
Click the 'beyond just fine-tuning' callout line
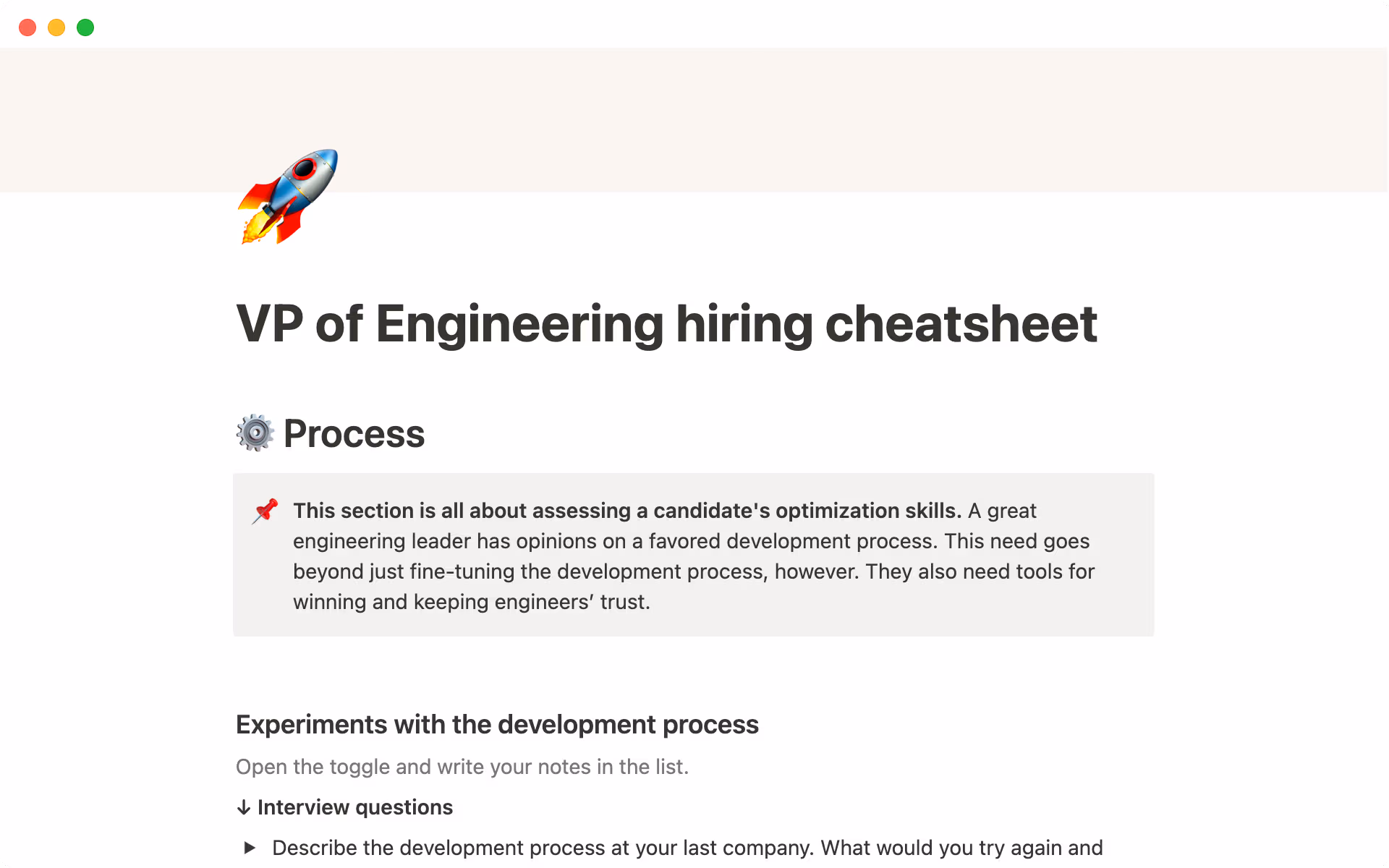click(693, 571)
